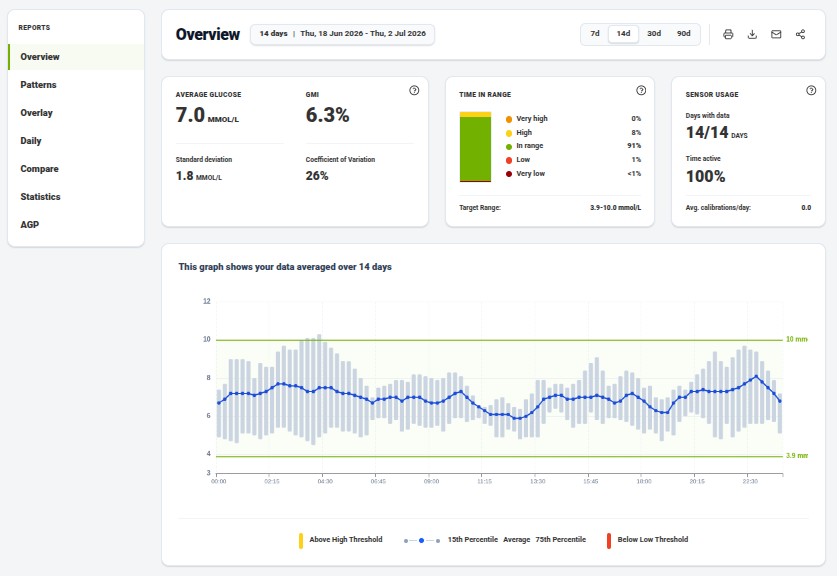Viewport: 837px width, 576px height.
Task: Open the Overlay report
Action: click(x=76, y=113)
